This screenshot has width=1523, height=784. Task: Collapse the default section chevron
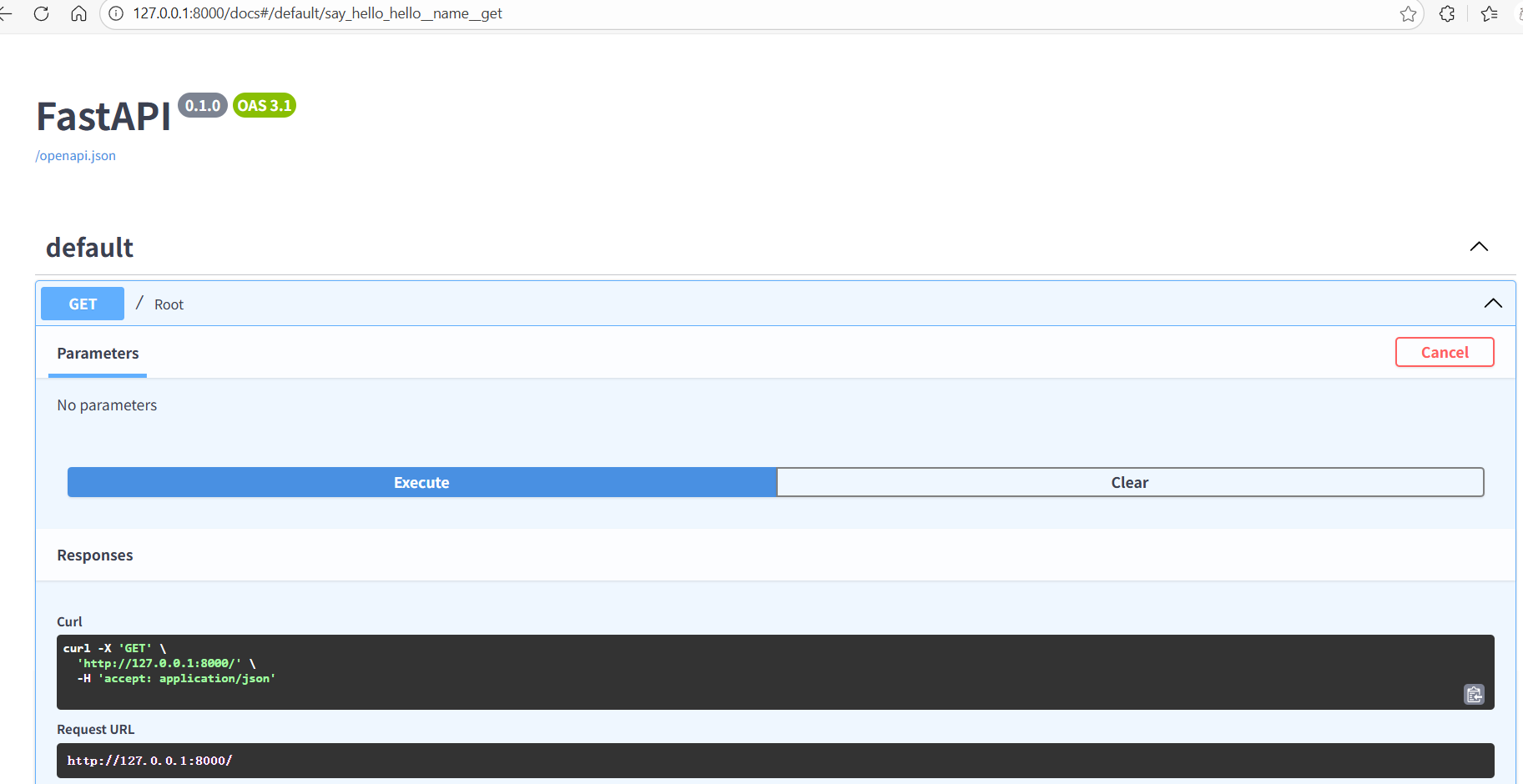1479,247
